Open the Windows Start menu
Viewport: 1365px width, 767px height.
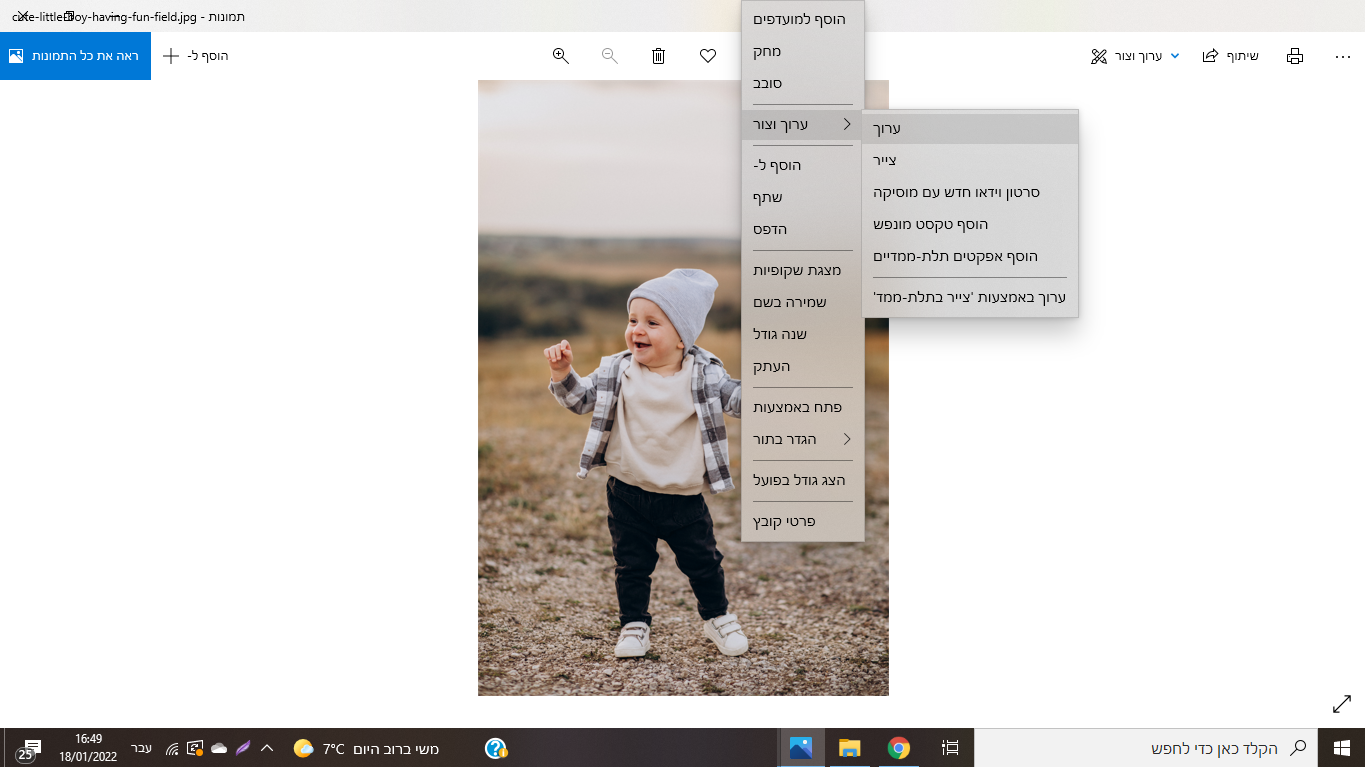tap(1341, 748)
